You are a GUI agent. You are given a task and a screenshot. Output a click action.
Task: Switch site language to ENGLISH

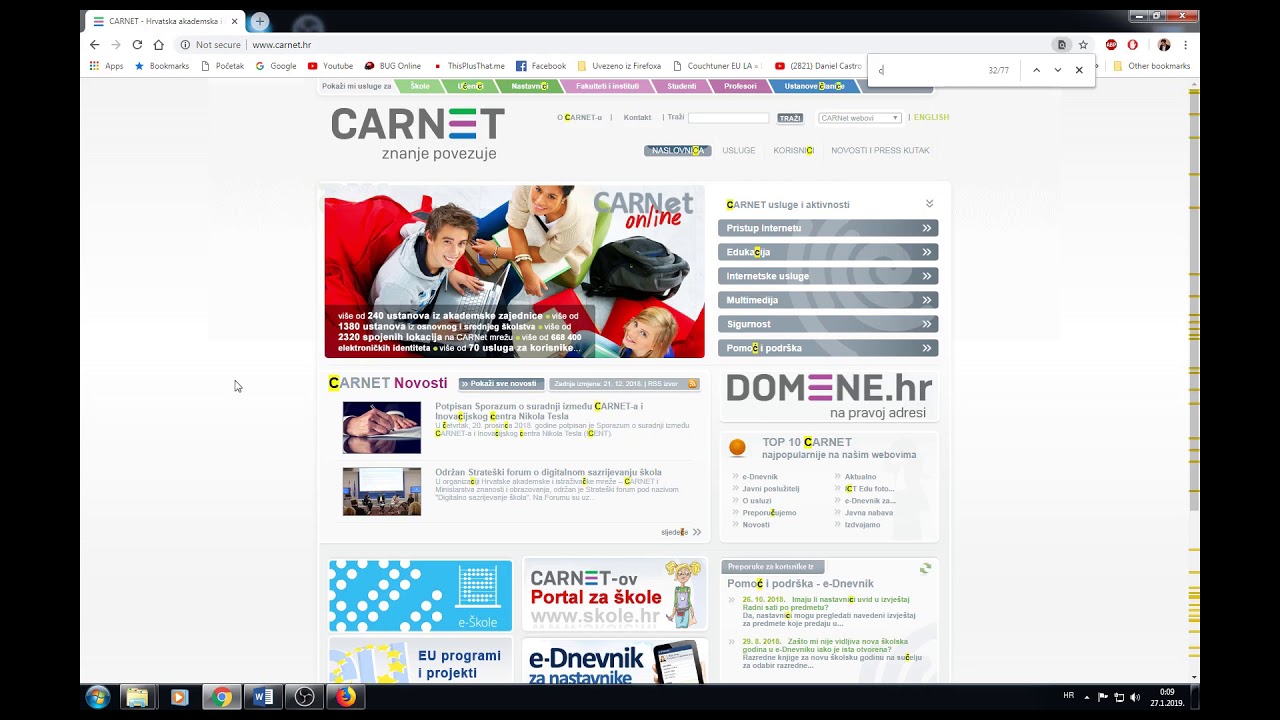pyautogui.click(x=931, y=118)
